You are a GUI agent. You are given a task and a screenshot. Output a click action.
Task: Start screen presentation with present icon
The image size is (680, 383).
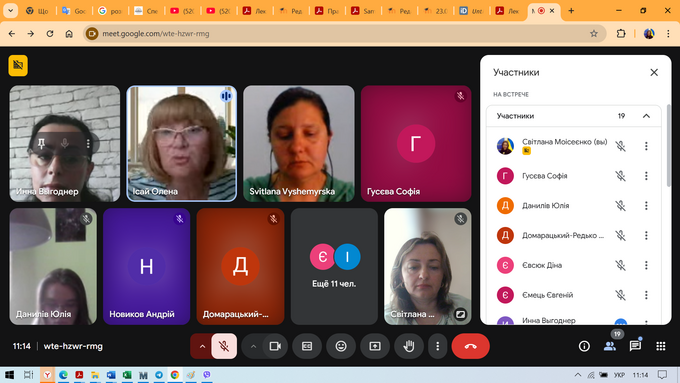pyautogui.click(x=375, y=346)
